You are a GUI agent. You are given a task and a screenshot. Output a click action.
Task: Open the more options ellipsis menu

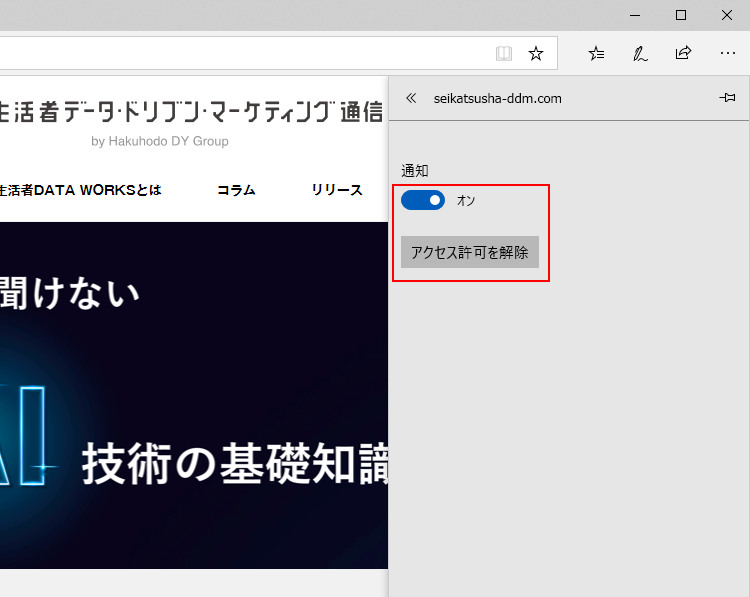click(728, 53)
